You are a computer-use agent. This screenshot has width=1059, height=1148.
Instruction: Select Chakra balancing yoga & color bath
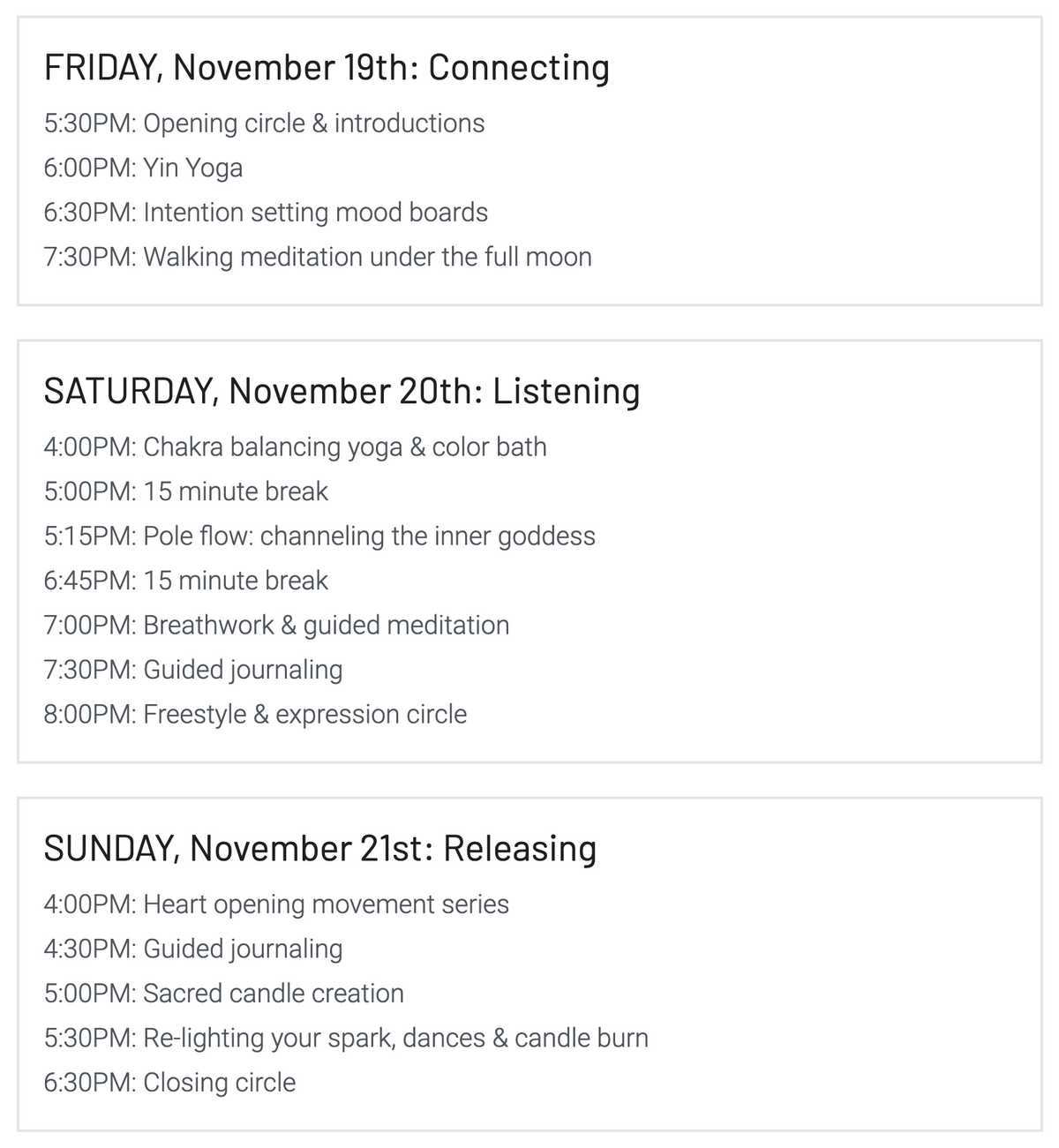tap(295, 447)
